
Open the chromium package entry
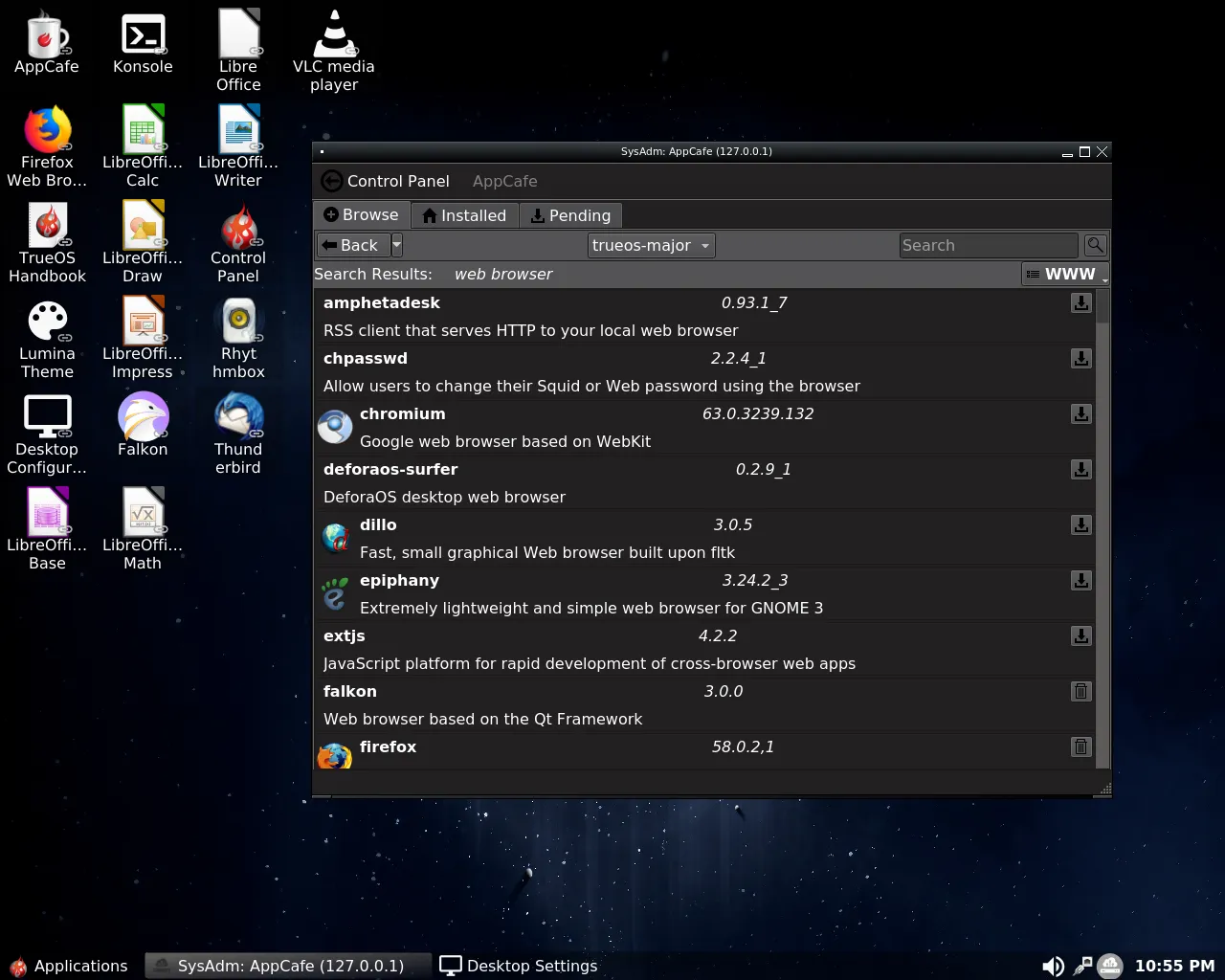pyautogui.click(x=703, y=427)
